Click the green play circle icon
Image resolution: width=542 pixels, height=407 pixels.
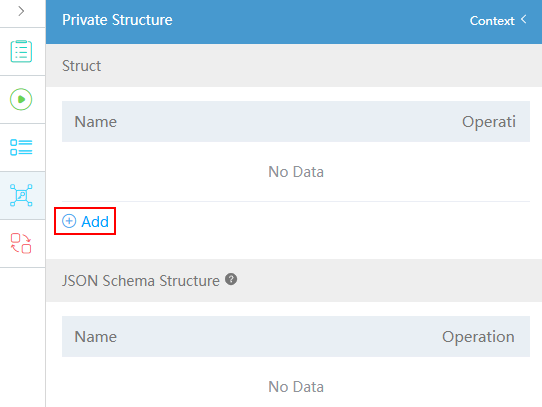(21, 99)
